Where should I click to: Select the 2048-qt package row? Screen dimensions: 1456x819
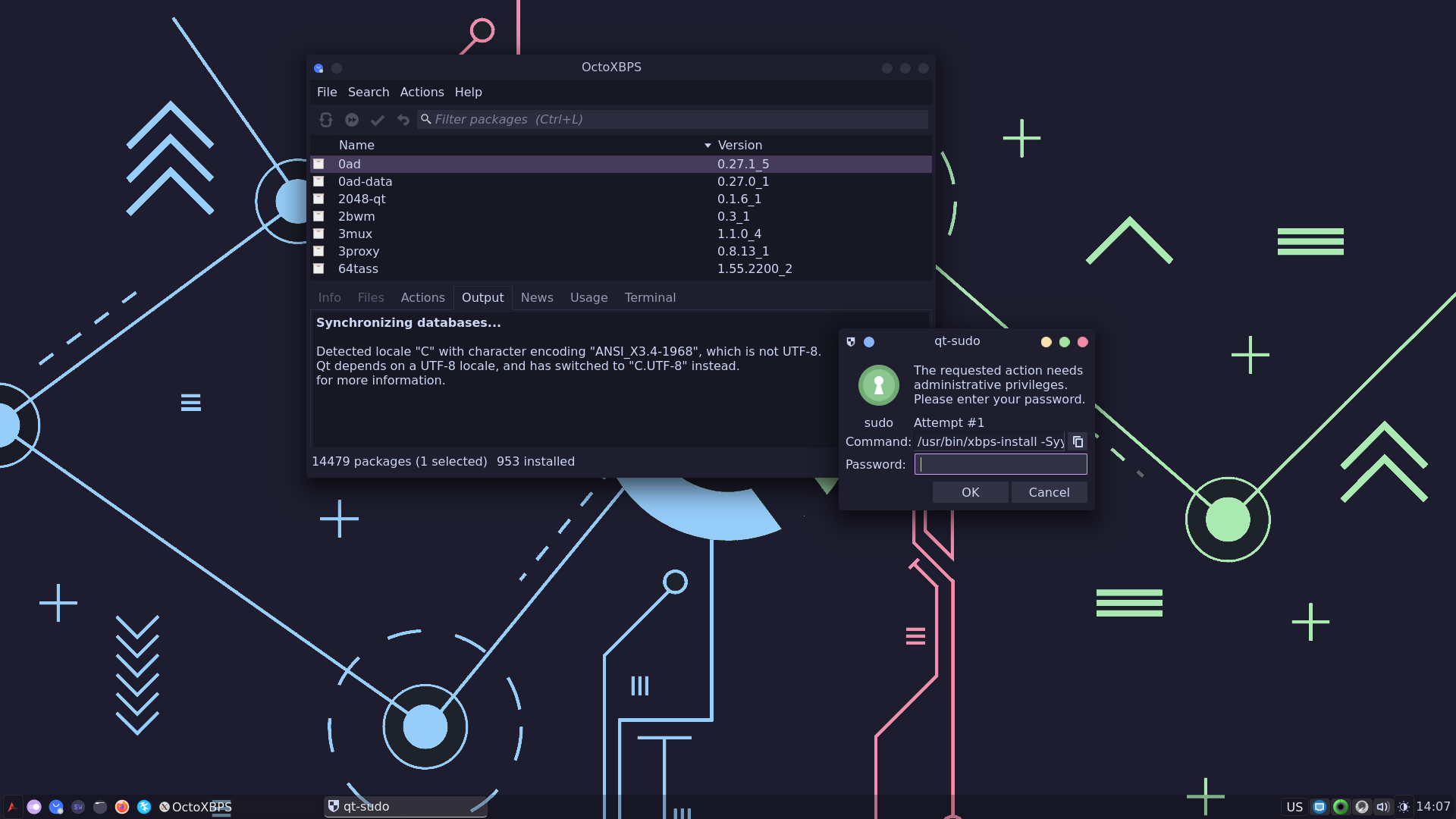[620, 199]
